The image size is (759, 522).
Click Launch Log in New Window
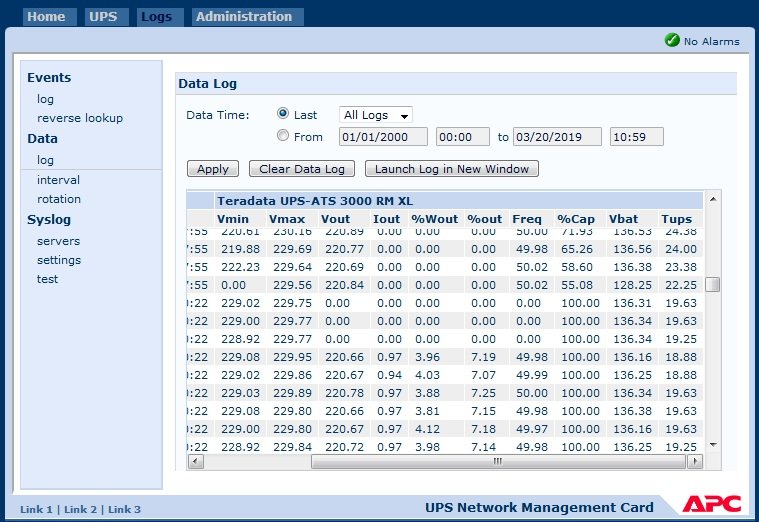[451, 169]
